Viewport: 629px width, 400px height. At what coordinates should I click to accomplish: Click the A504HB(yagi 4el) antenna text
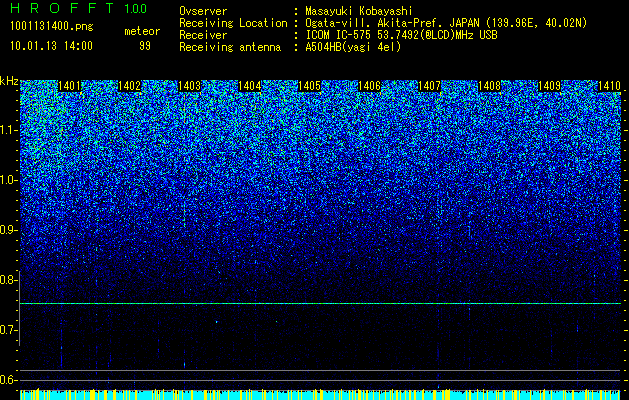[x=353, y=47]
